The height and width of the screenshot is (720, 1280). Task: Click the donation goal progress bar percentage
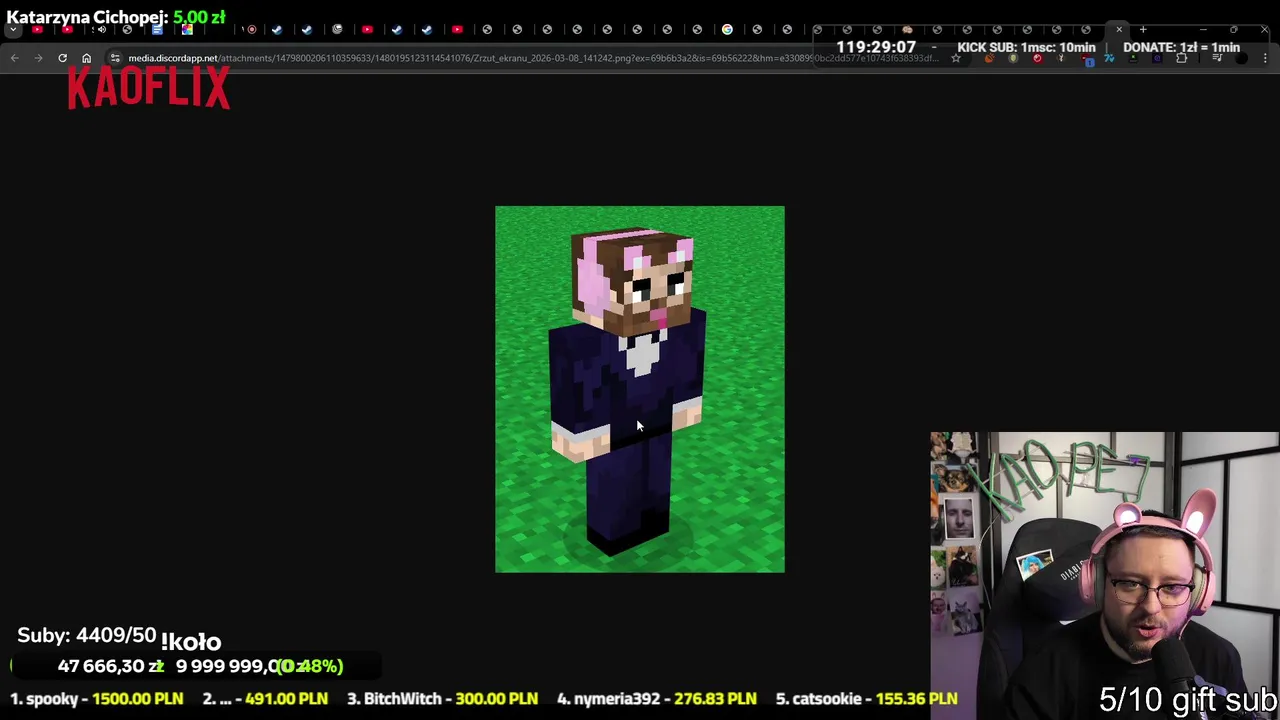(310, 666)
